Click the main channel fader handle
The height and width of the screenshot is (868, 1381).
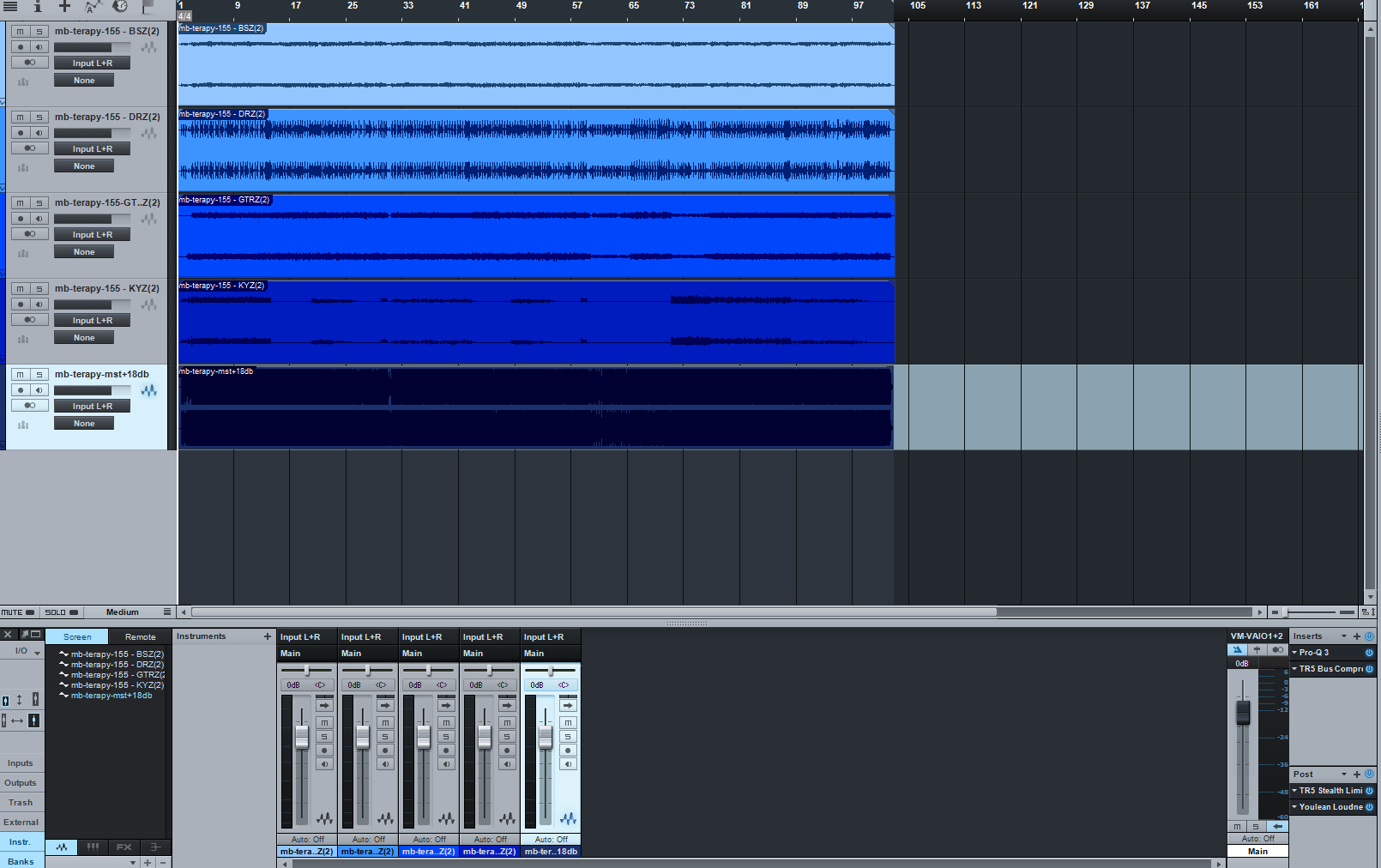pyautogui.click(x=1242, y=712)
